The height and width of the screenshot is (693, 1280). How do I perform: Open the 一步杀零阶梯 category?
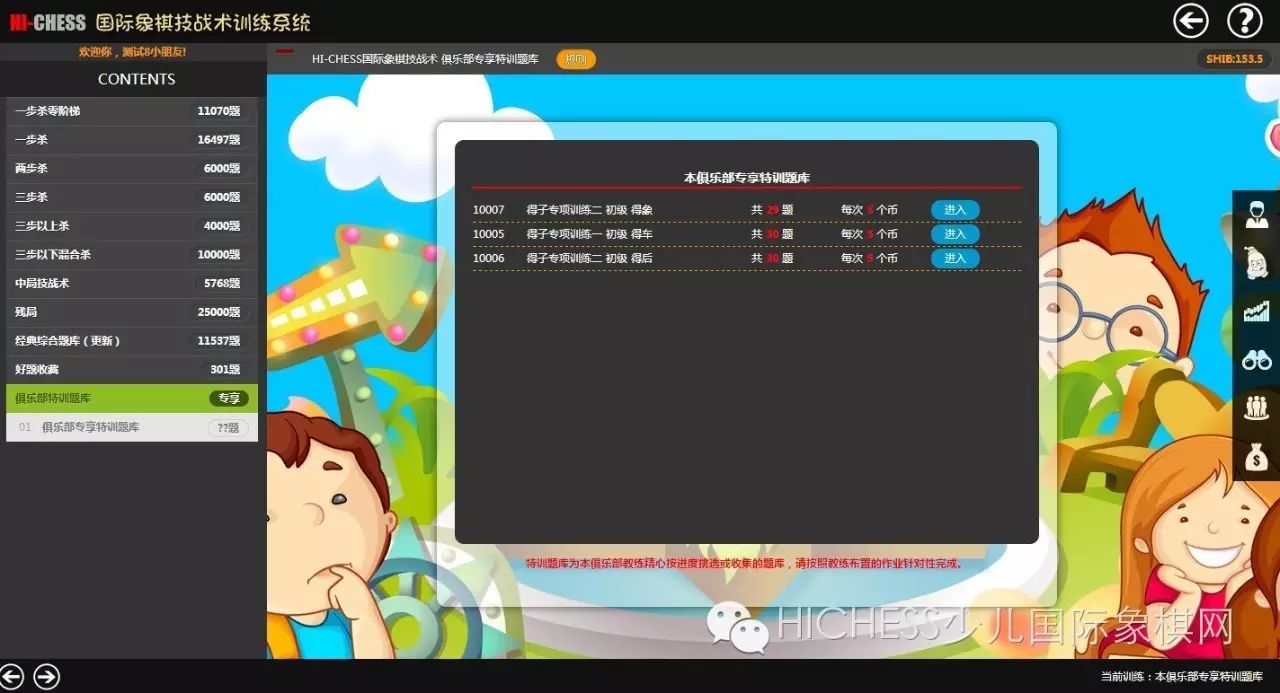[132, 111]
